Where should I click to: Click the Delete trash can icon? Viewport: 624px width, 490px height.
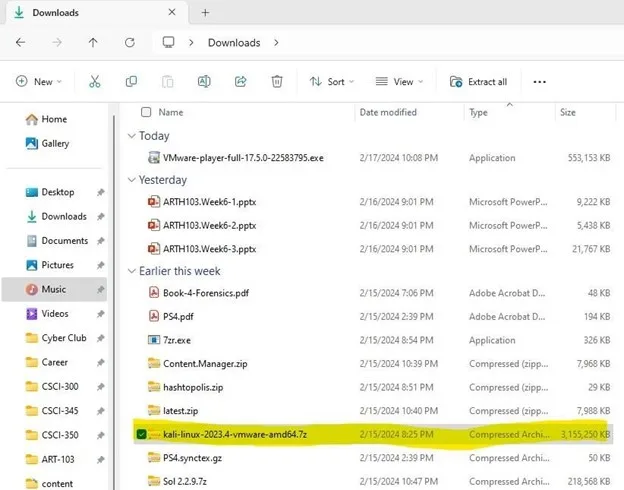[277, 82]
